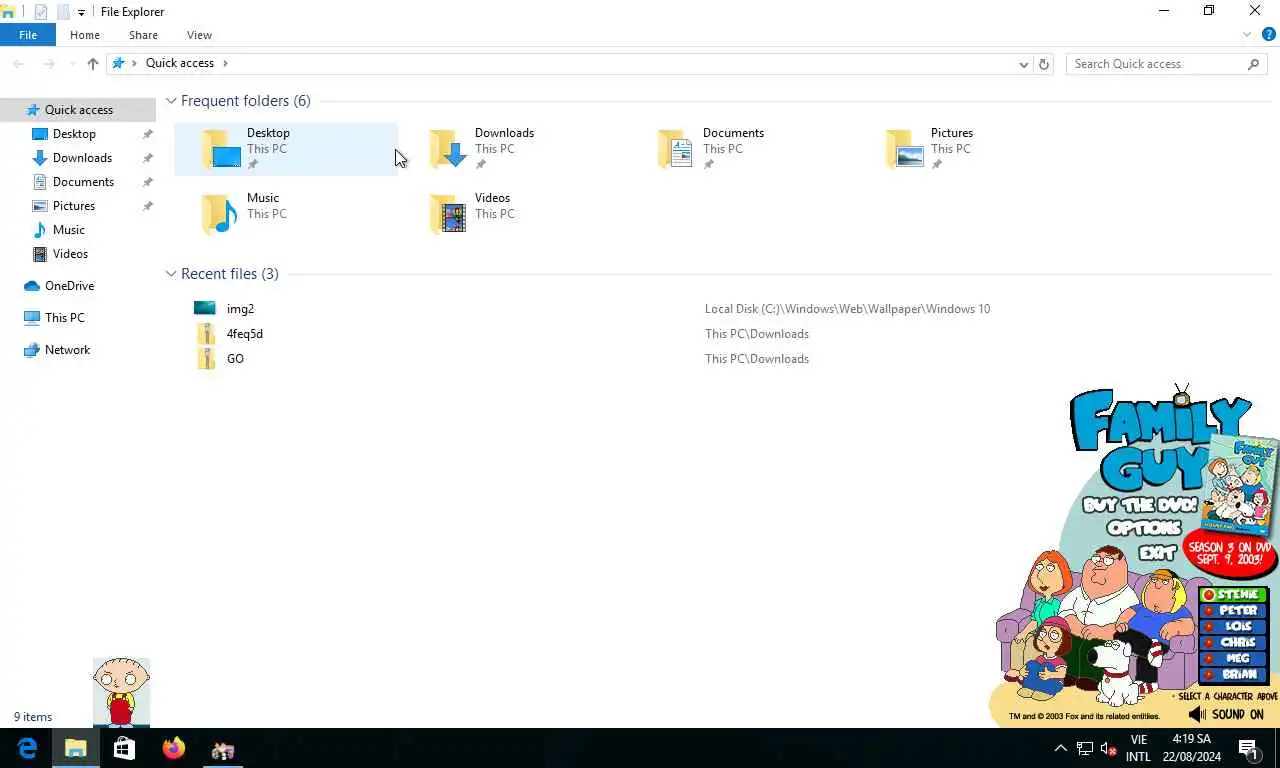Viewport: 1280px width, 768px height.
Task: Open Microsoft Edge from the taskbar
Action: 27,748
